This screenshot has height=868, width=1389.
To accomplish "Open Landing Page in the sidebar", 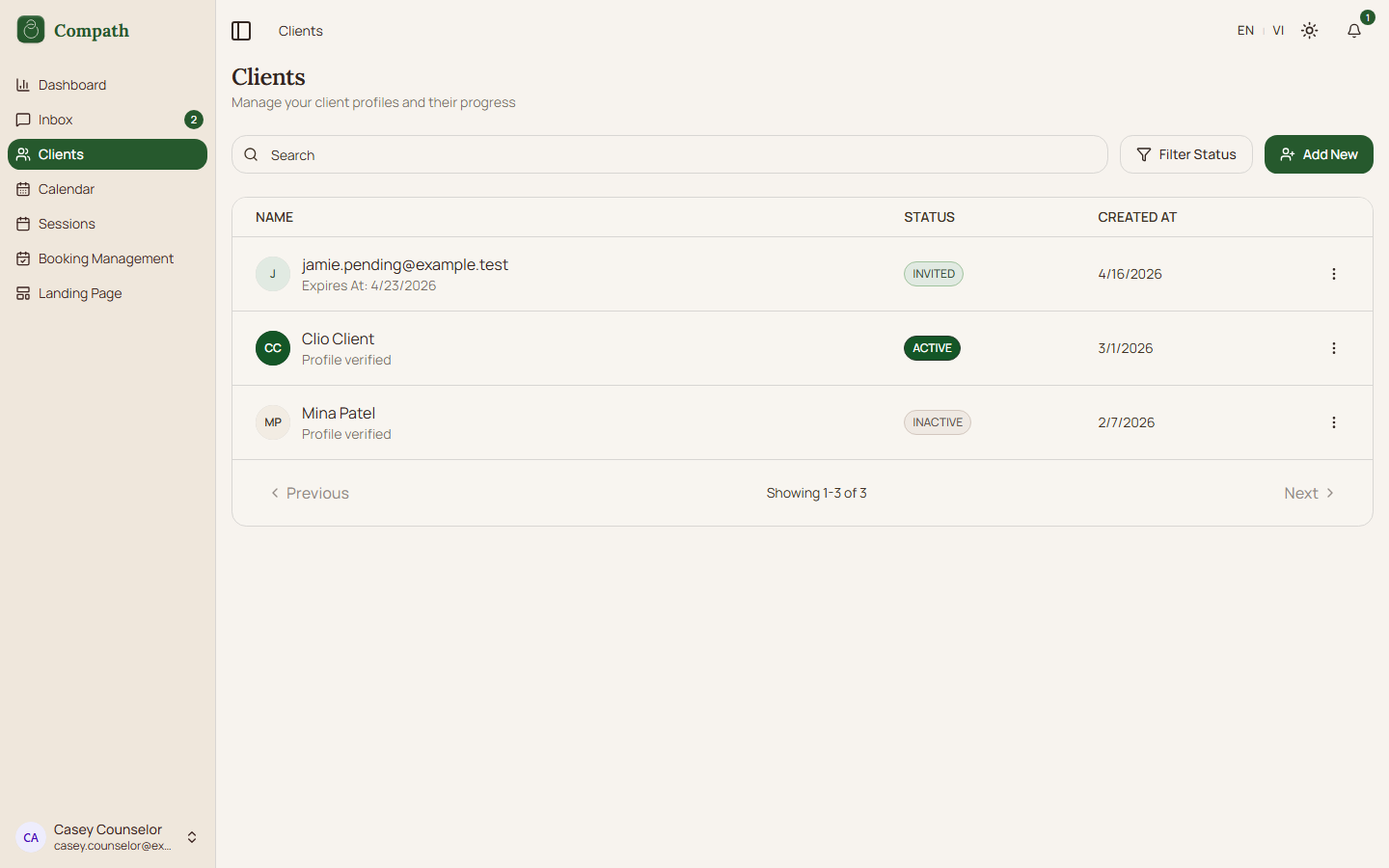I will click(x=107, y=293).
